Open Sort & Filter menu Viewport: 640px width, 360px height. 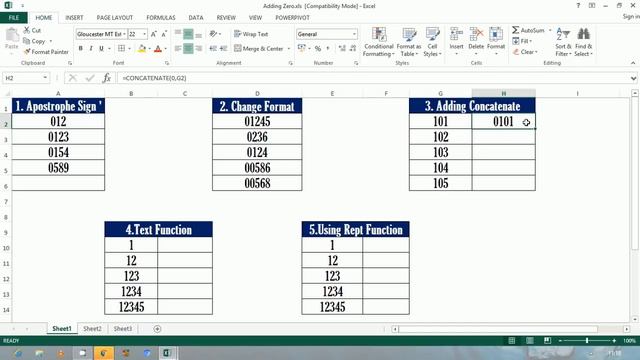(563, 42)
